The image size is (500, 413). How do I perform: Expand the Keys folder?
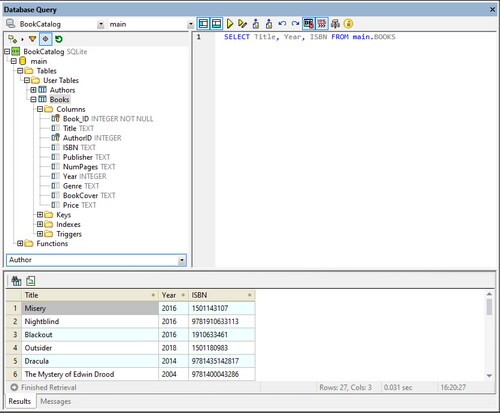40,215
